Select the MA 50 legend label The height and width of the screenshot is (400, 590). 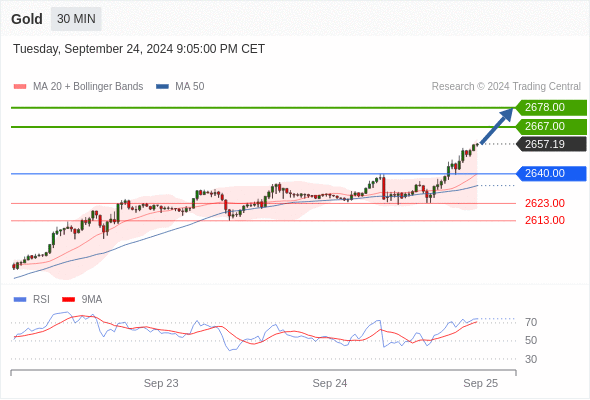(x=190, y=87)
